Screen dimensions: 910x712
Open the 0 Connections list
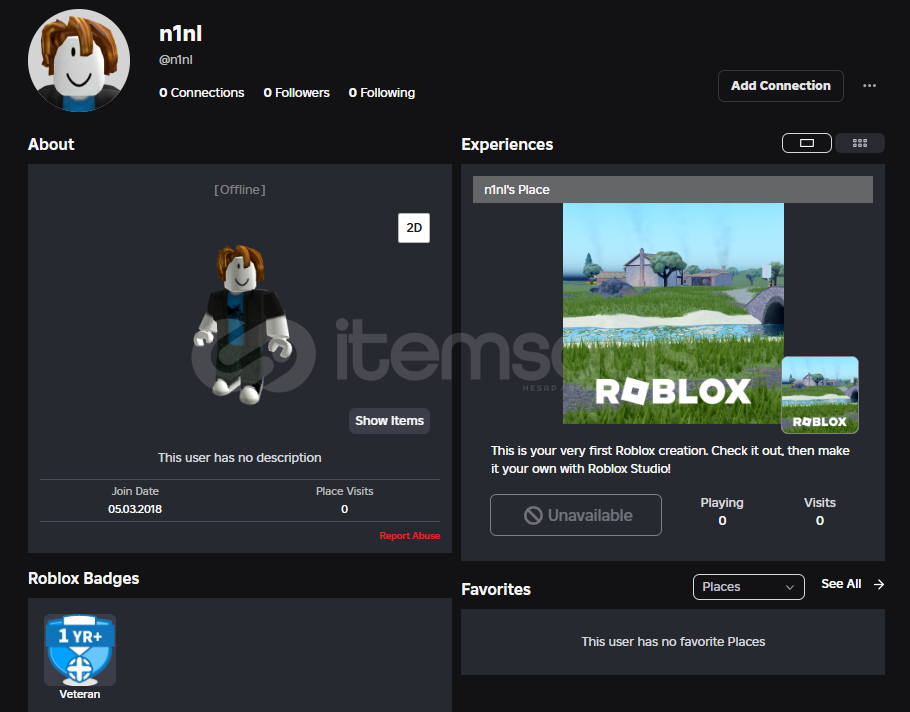pyautogui.click(x=201, y=93)
